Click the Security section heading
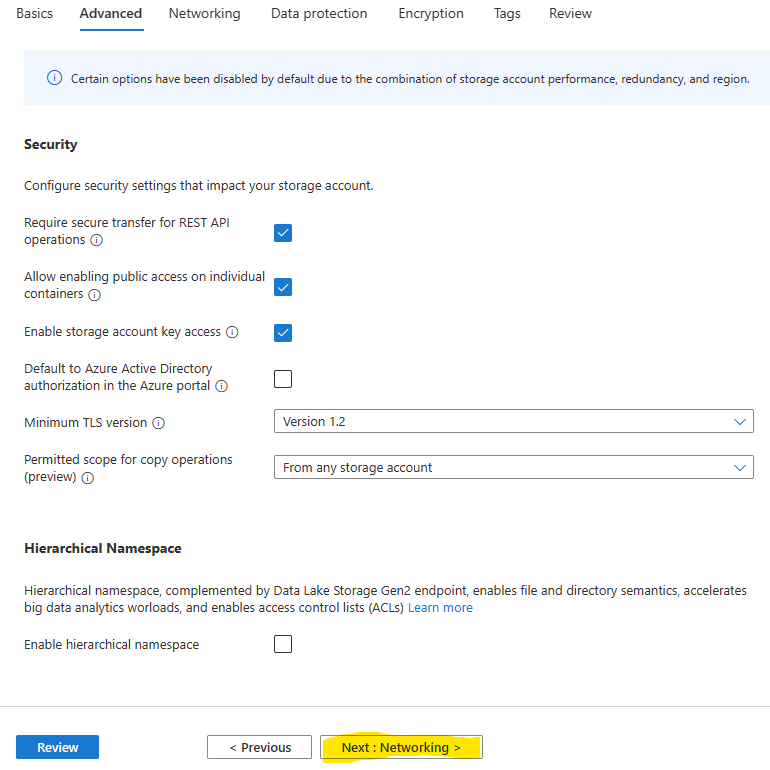This screenshot has height=770, width=770. tap(51, 144)
